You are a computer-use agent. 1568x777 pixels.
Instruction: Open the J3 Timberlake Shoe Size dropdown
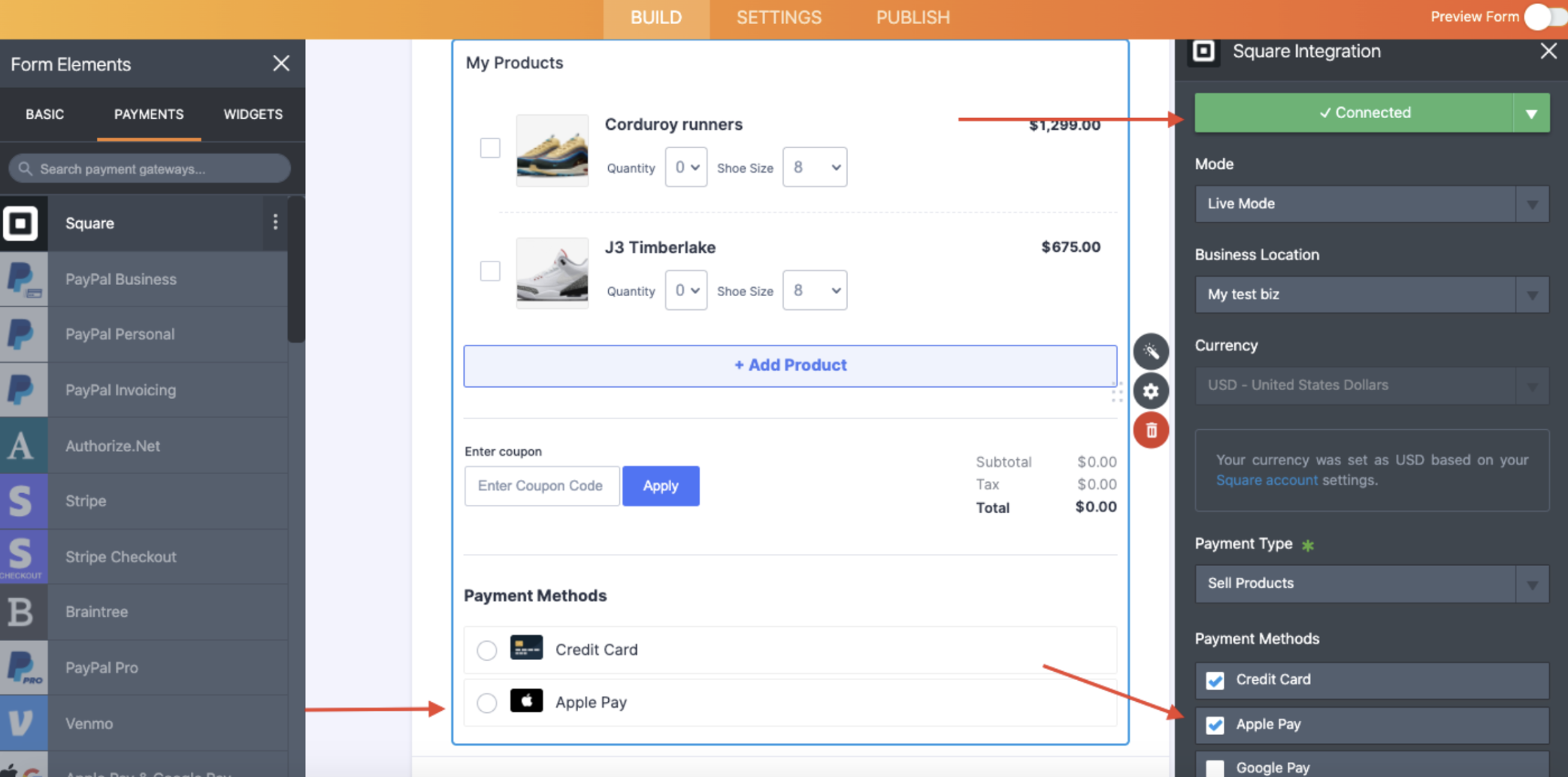coord(815,290)
